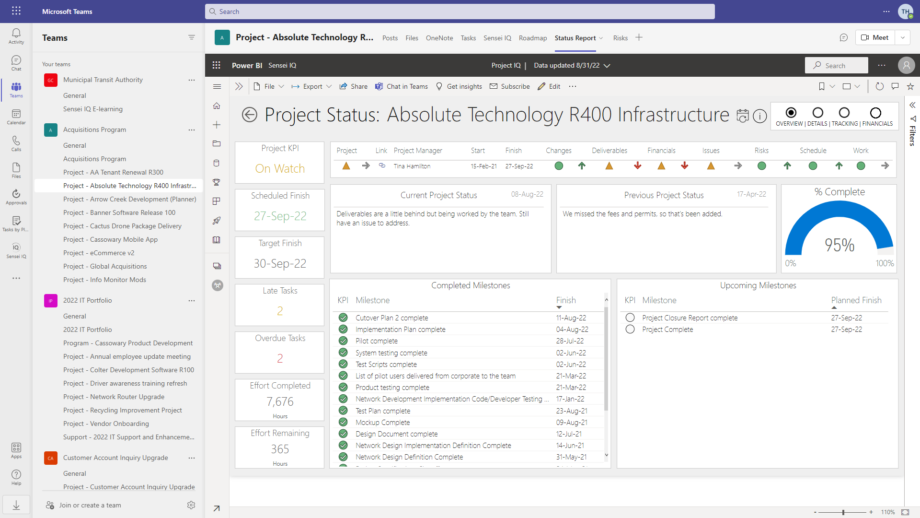Open Files in the Teams sidebar
Viewport: 920px width, 518px height.
(x=16, y=170)
